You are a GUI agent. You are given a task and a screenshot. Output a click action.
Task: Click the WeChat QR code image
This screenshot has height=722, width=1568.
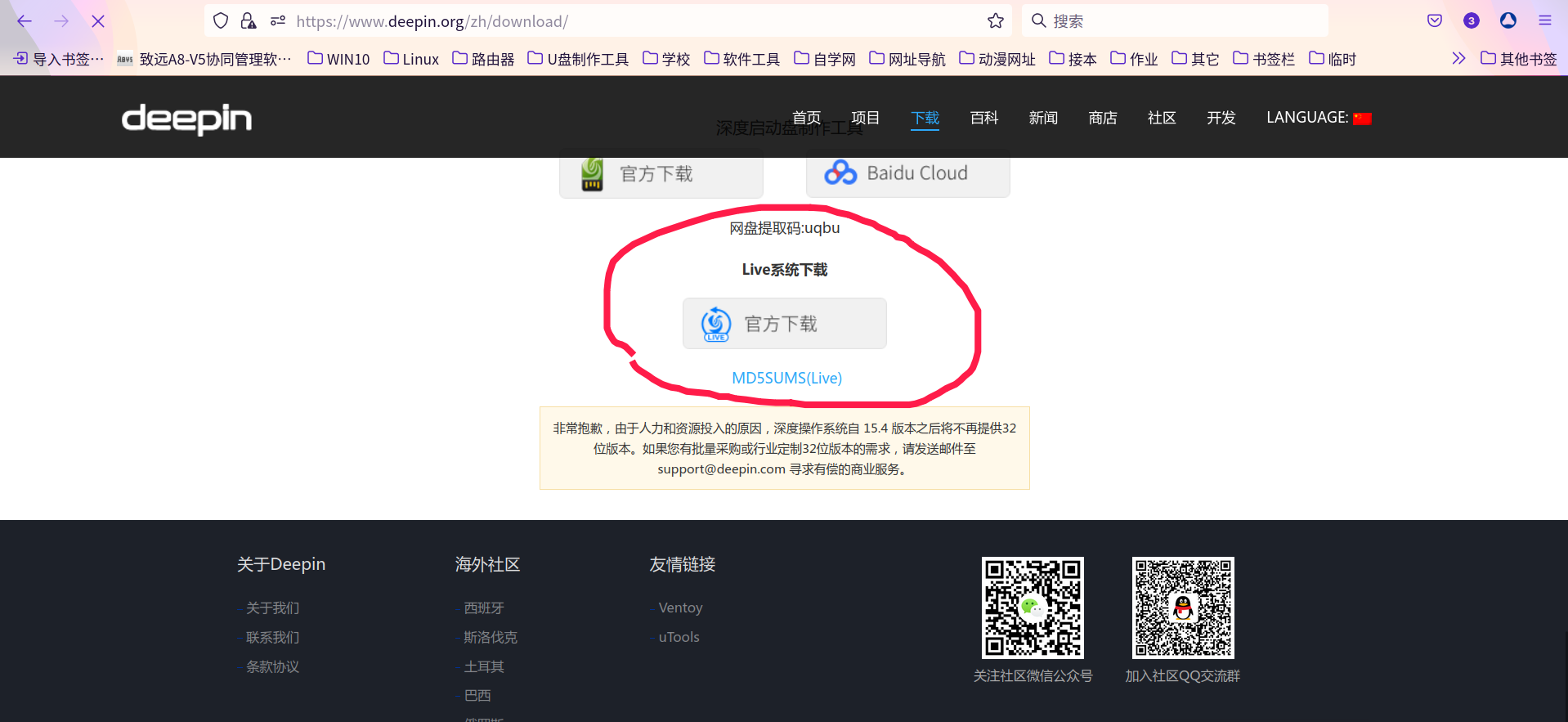pos(1033,608)
